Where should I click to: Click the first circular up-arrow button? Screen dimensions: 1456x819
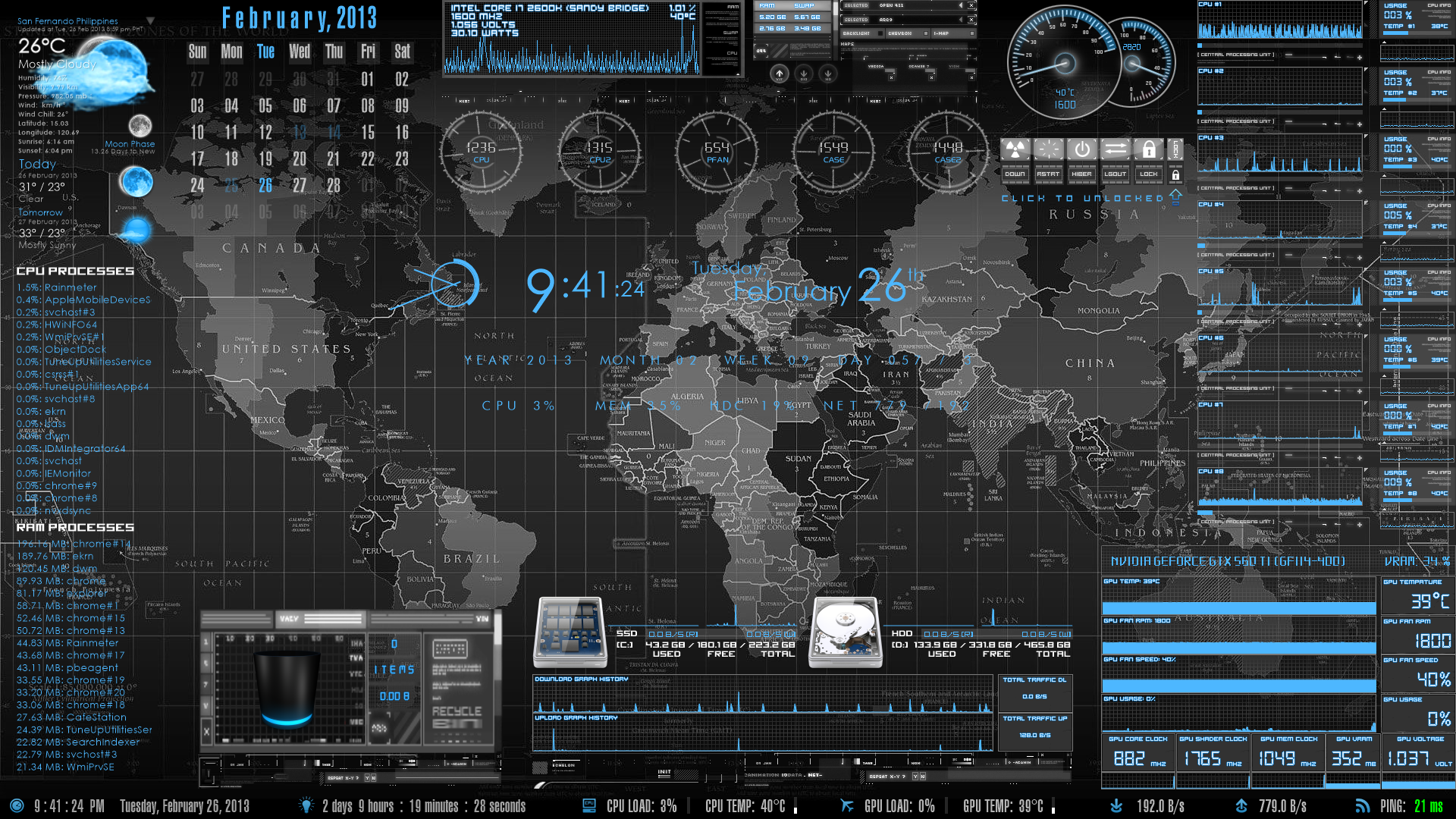780,74
